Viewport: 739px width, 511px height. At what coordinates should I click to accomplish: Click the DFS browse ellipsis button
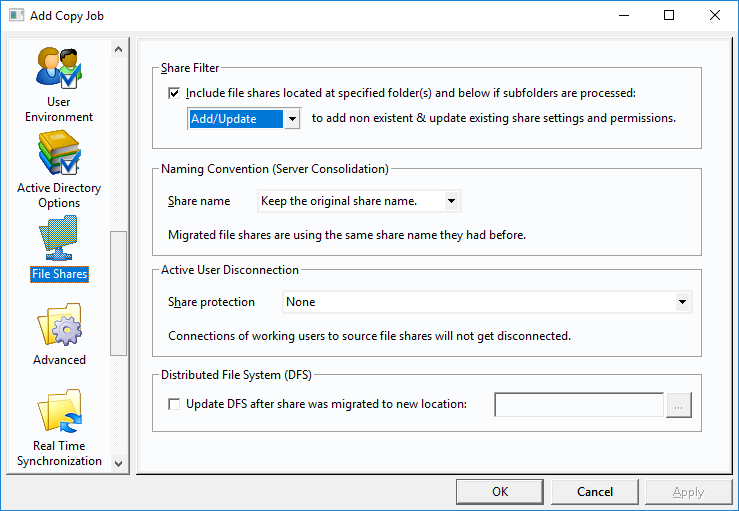tap(679, 405)
